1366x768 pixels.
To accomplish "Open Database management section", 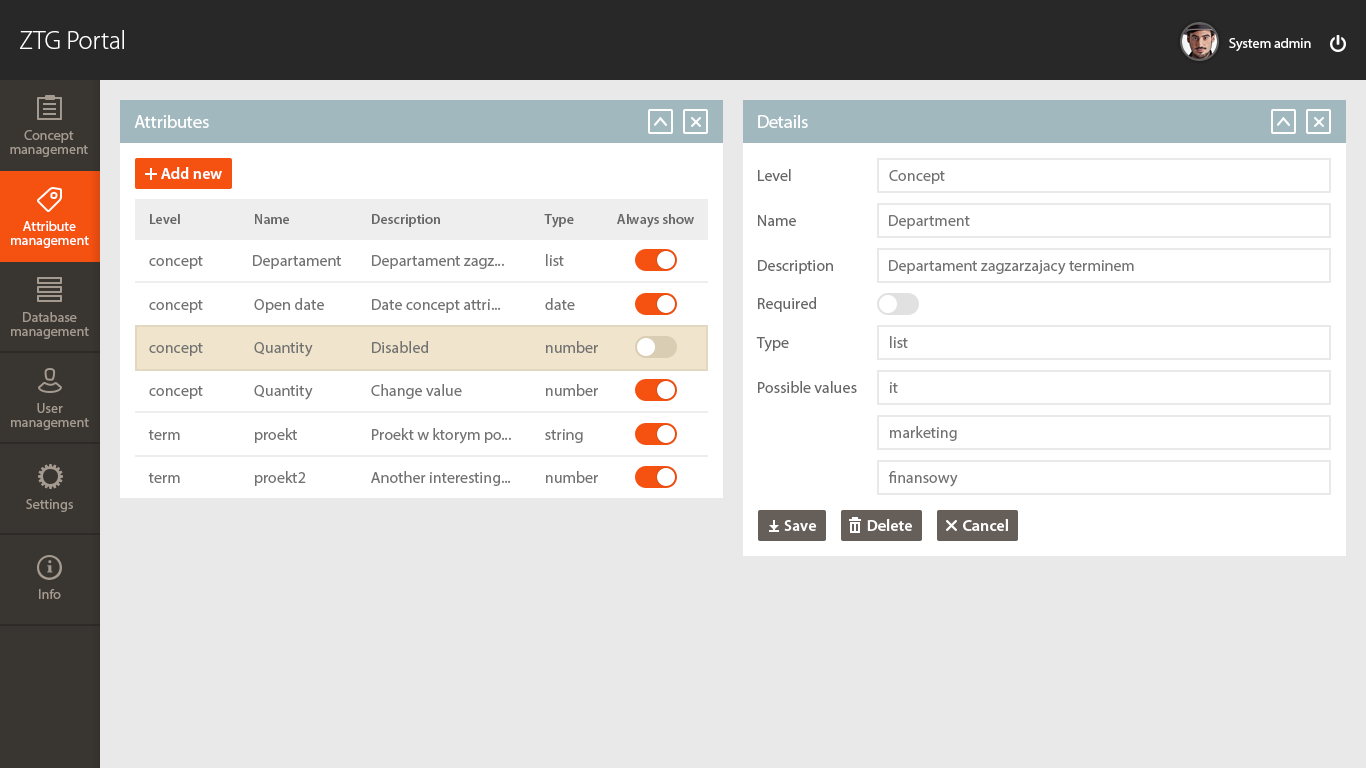I will [49, 307].
